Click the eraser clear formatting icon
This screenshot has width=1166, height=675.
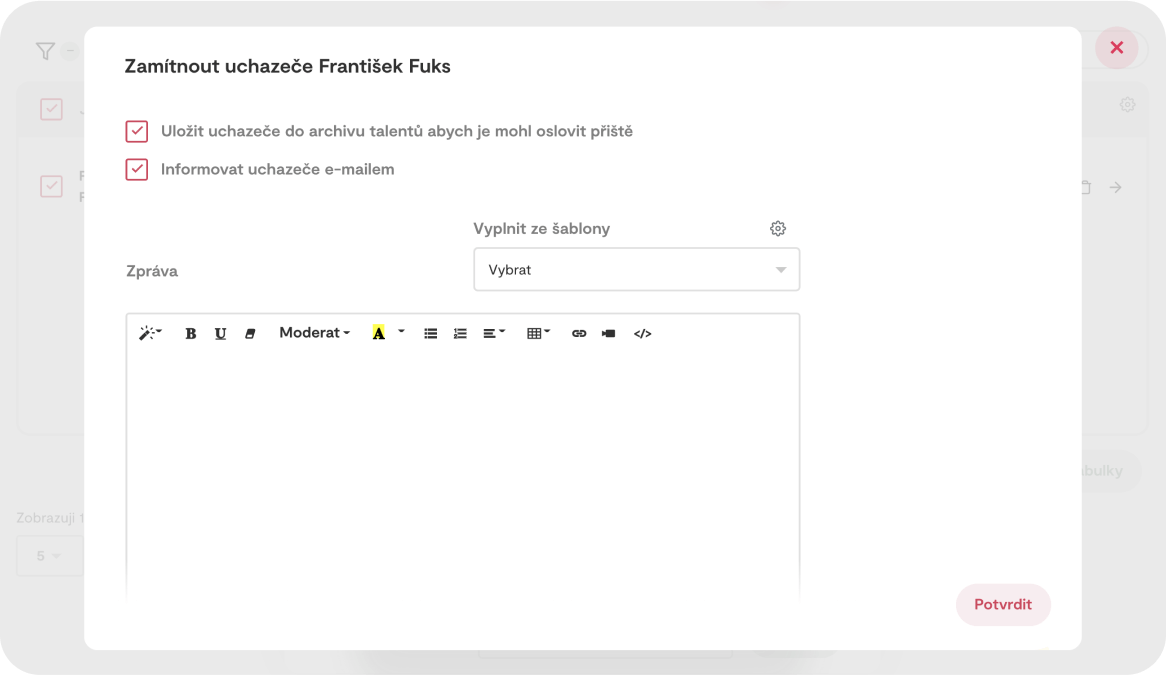tap(250, 334)
